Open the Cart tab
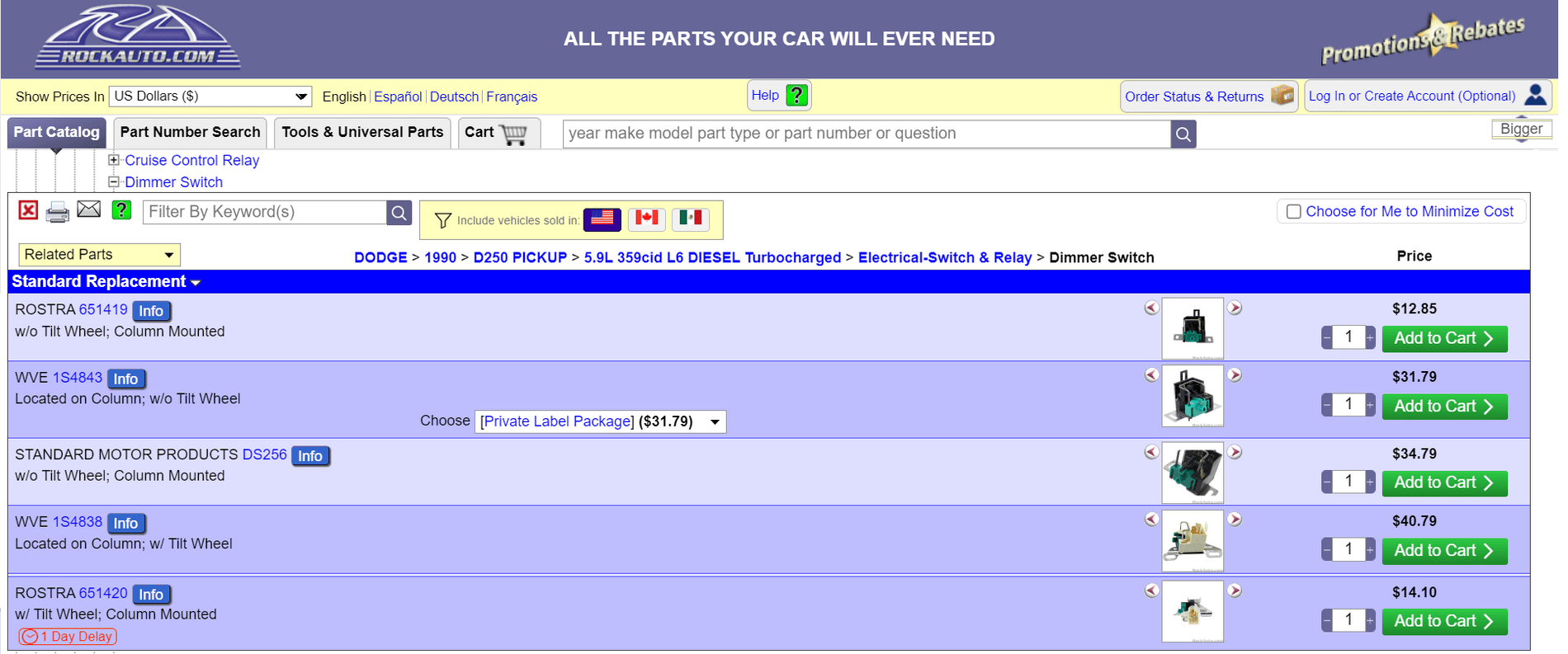The width and height of the screenshot is (1568, 654). 498,133
